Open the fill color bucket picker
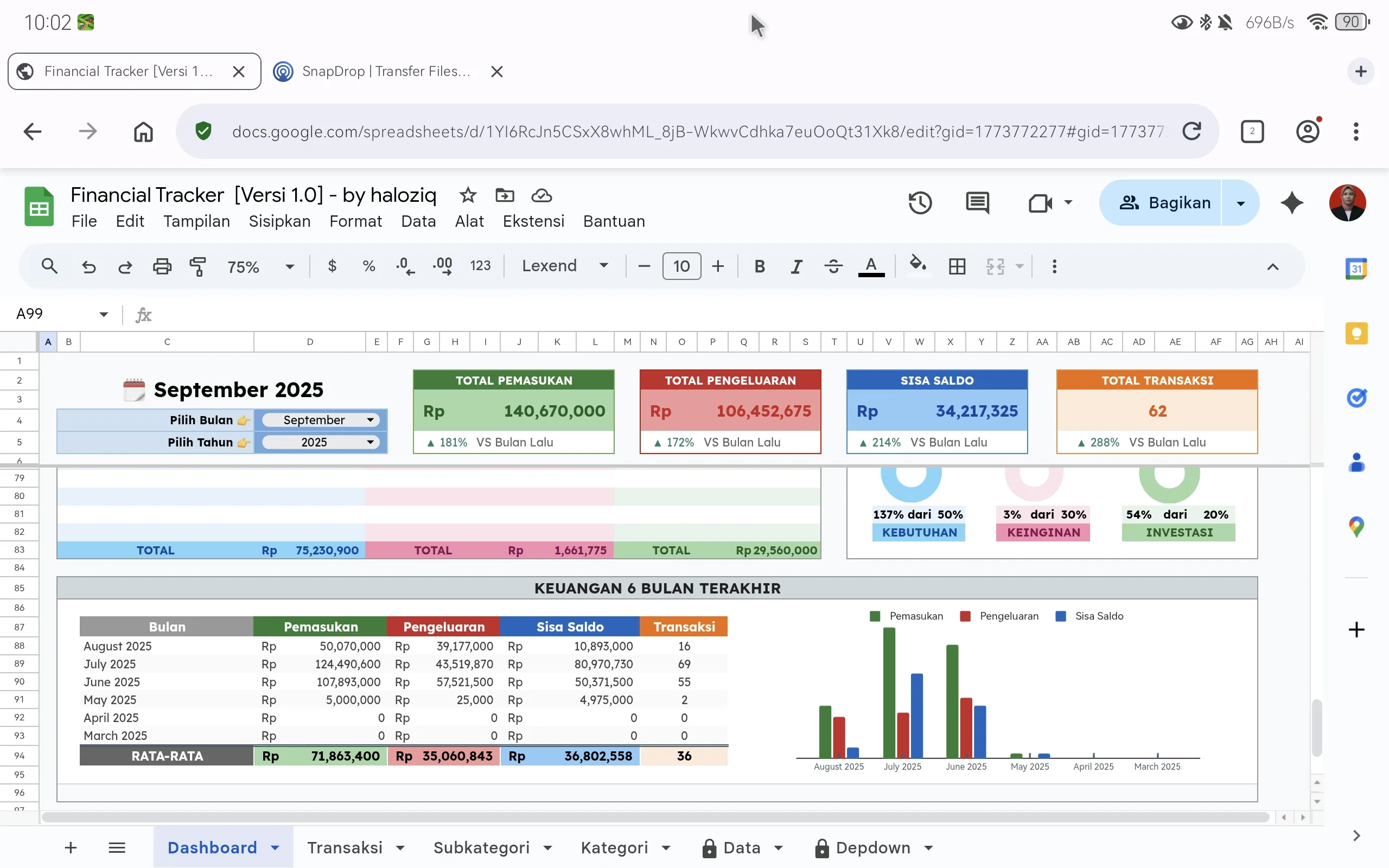This screenshot has height=868, width=1389. tap(917, 265)
